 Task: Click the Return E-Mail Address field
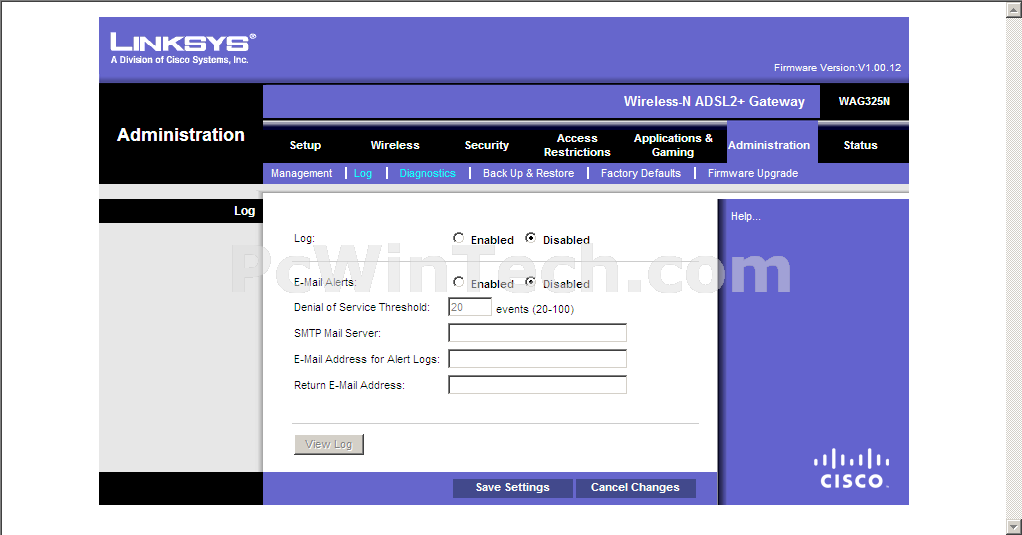[x=538, y=385]
